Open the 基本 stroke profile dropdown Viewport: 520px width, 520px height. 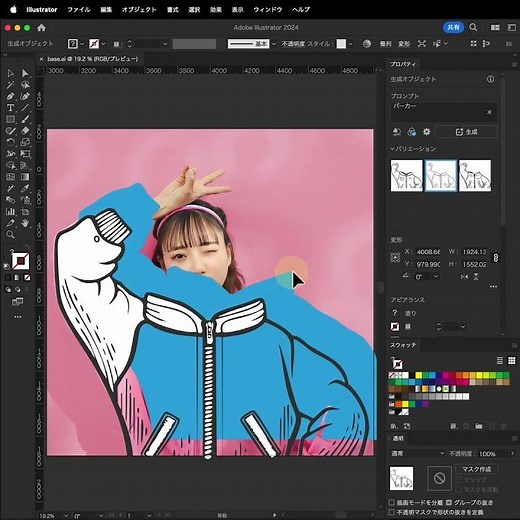click(x=274, y=44)
